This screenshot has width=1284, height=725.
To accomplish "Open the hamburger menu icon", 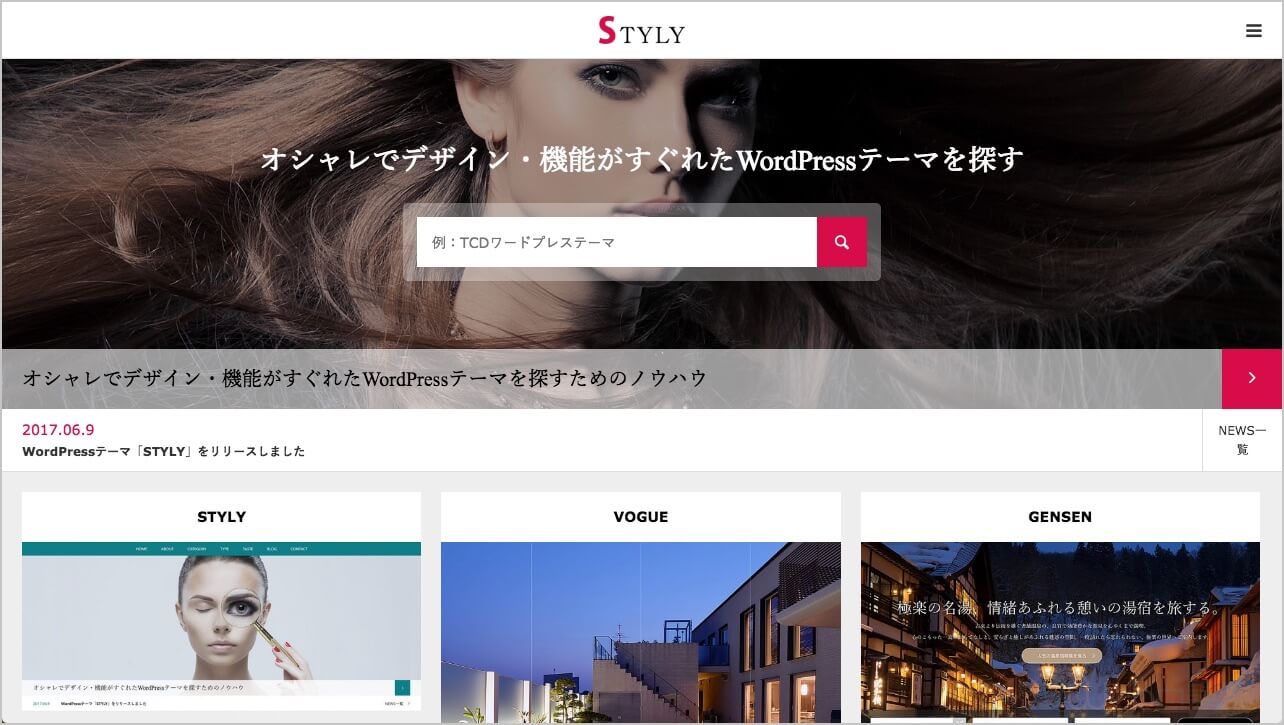I will 1253,31.
